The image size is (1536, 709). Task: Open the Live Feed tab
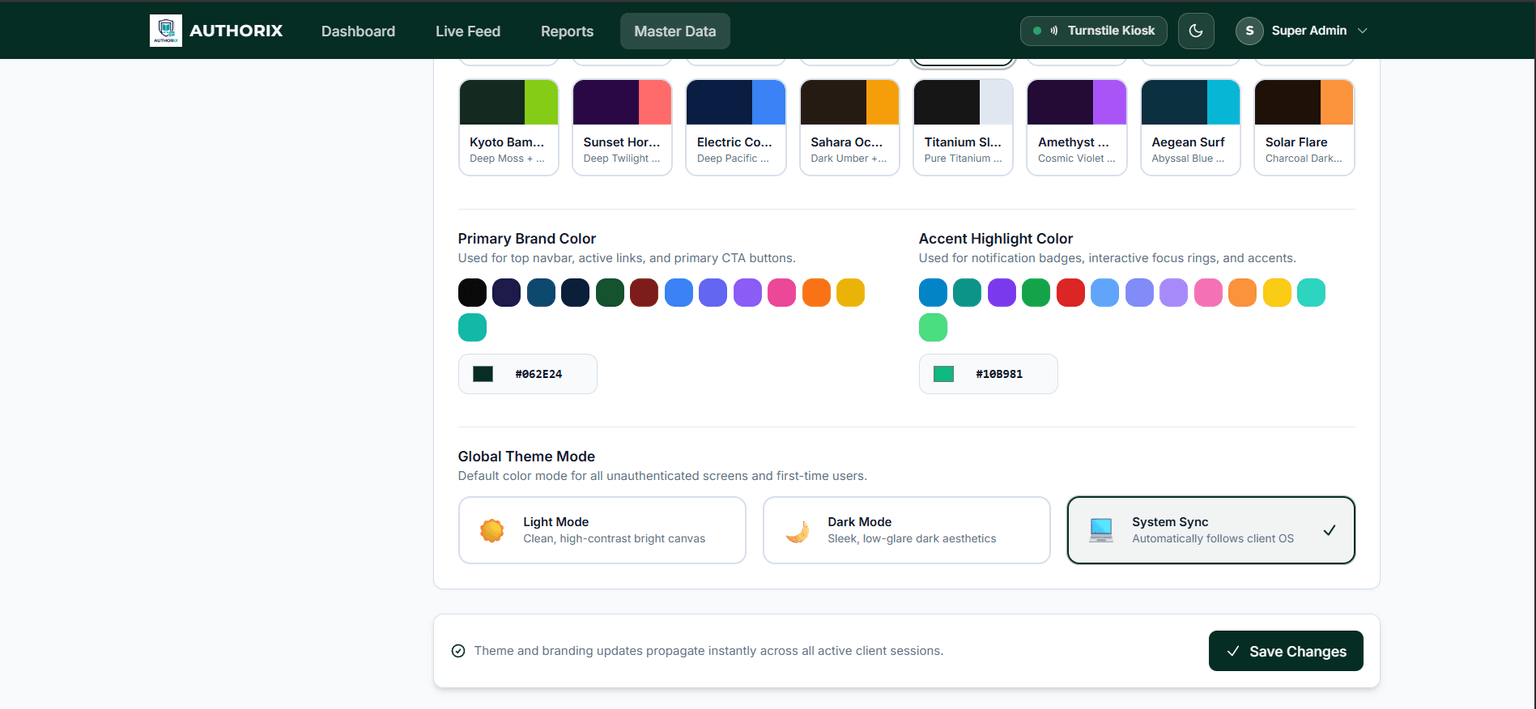tap(468, 31)
